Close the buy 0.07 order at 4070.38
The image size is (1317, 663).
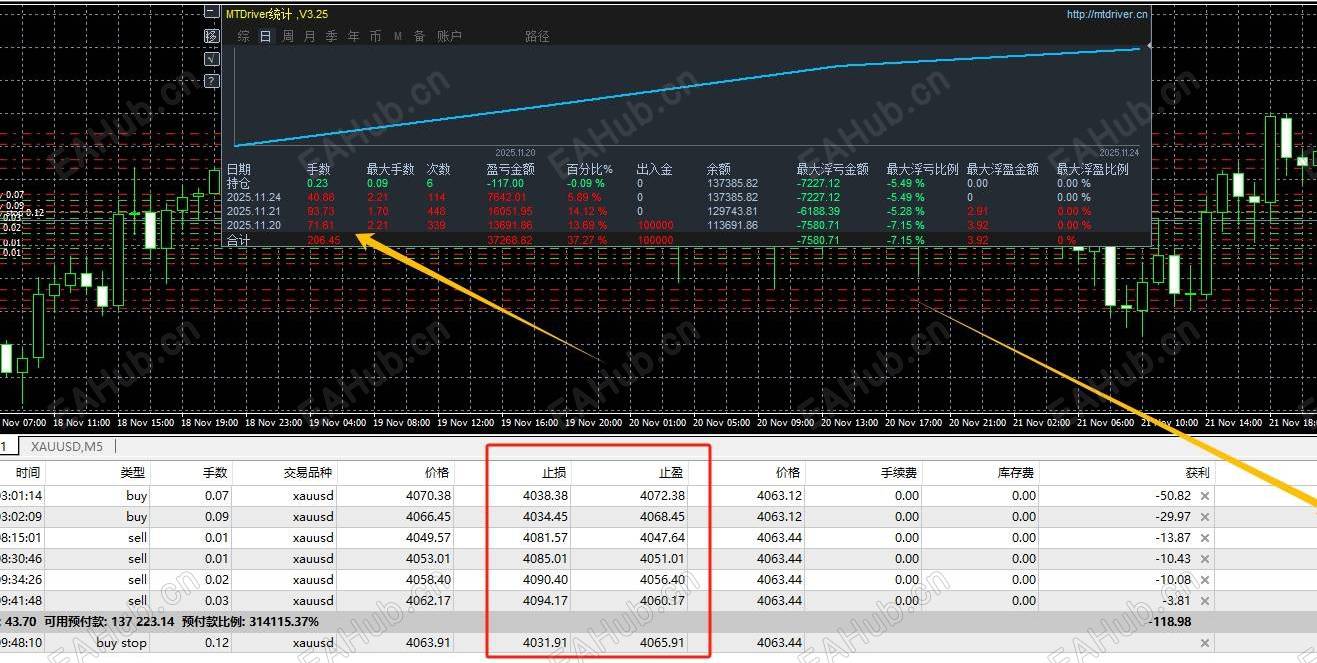1204,496
